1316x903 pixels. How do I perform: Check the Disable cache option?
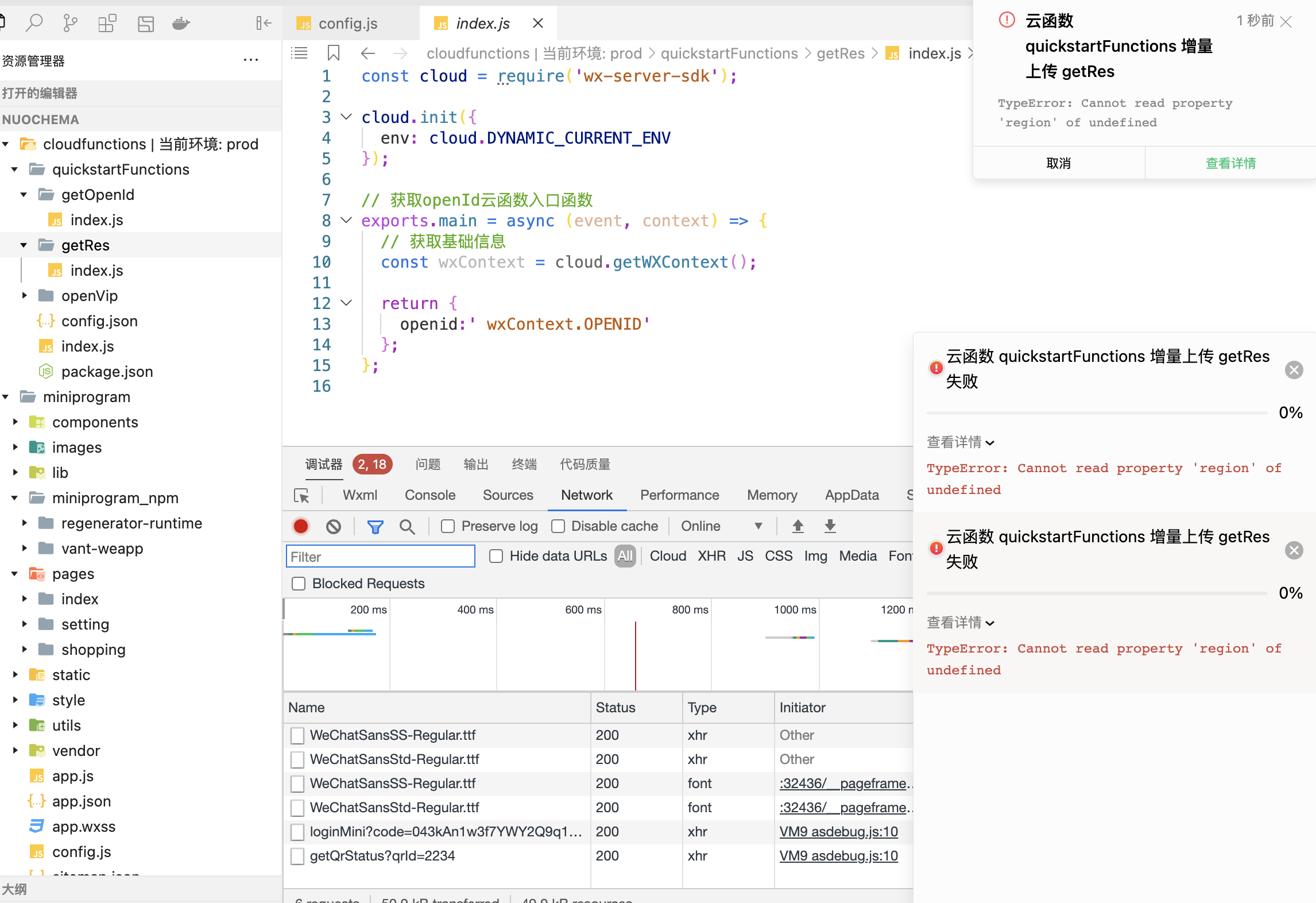[558, 526]
